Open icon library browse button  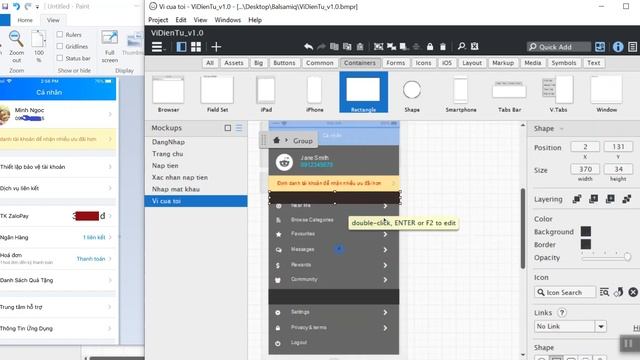click(x=604, y=292)
